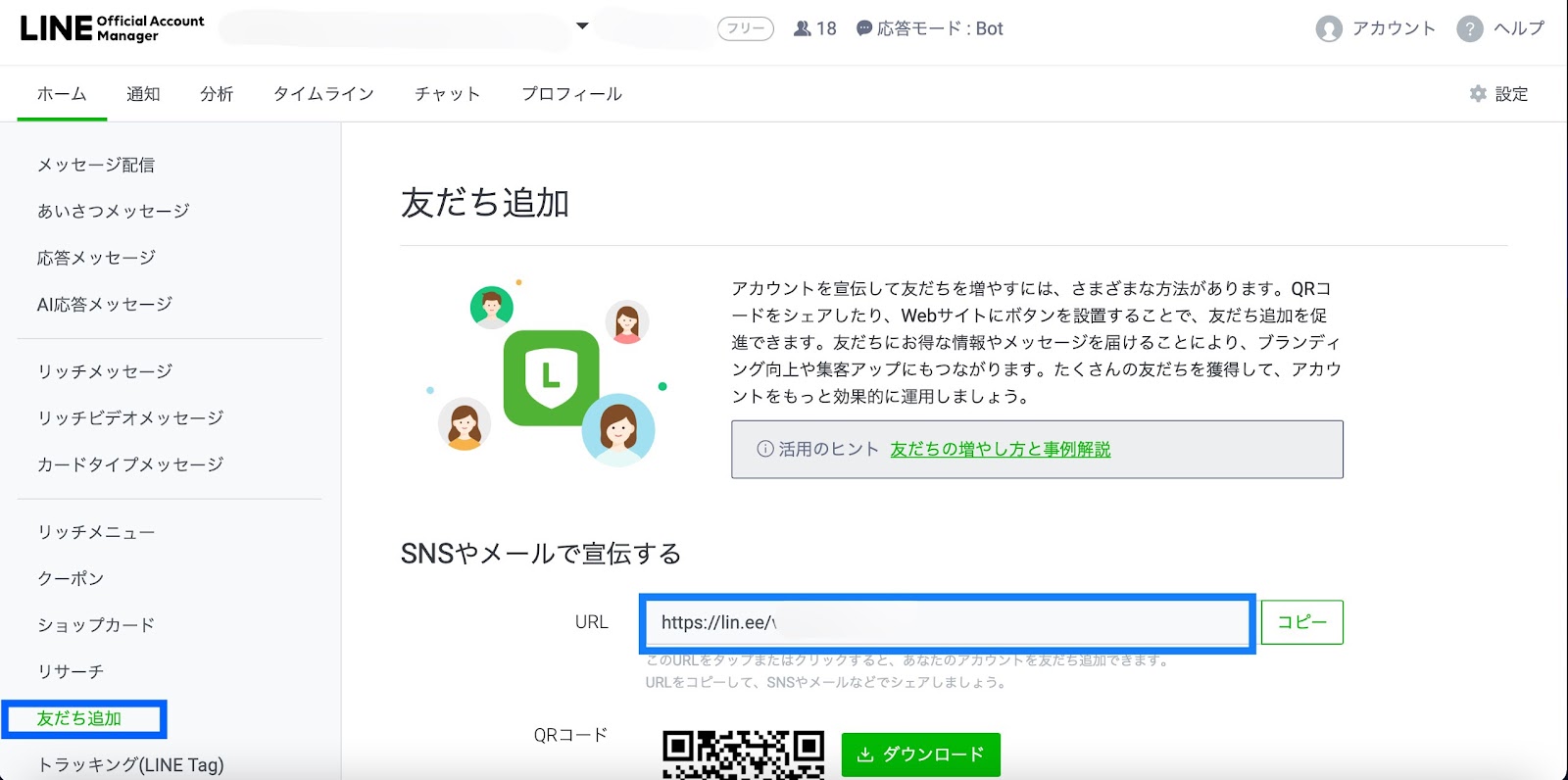Open クーポン in the sidebar
The height and width of the screenshot is (780, 1568).
[71, 578]
